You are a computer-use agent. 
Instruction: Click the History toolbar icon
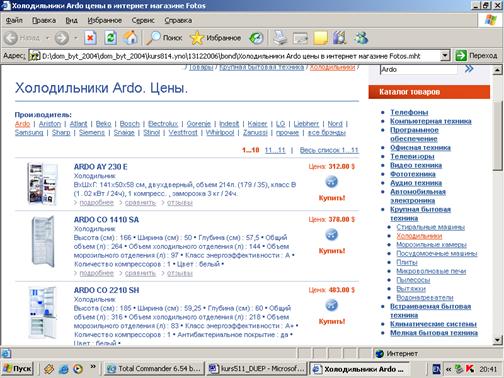(256, 38)
